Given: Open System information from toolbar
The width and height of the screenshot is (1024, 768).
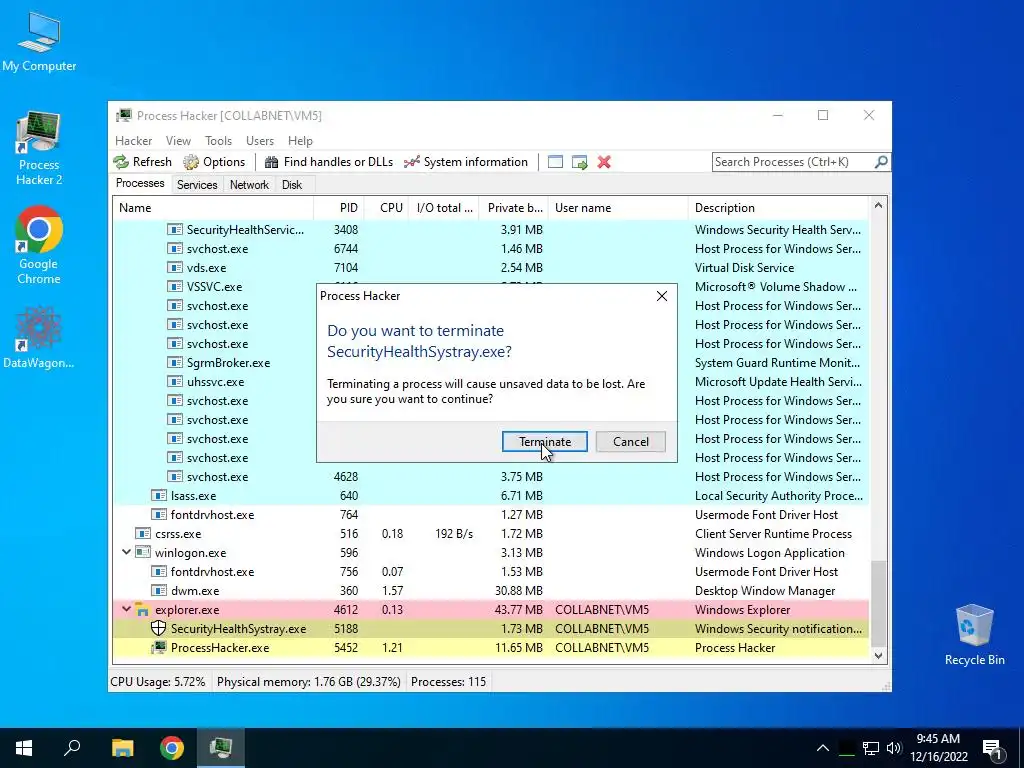Looking at the screenshot, I should point(466,162).
